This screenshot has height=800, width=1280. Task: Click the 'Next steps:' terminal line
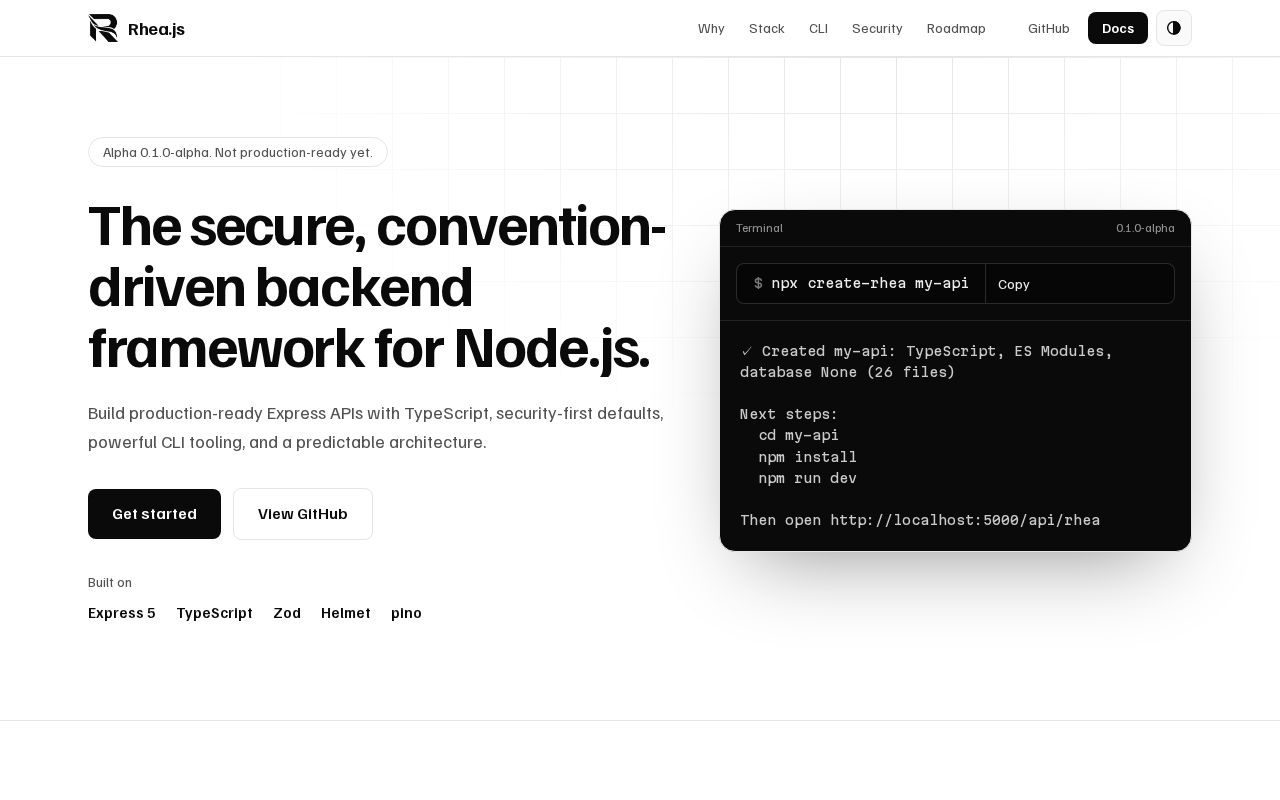[789, 414]
